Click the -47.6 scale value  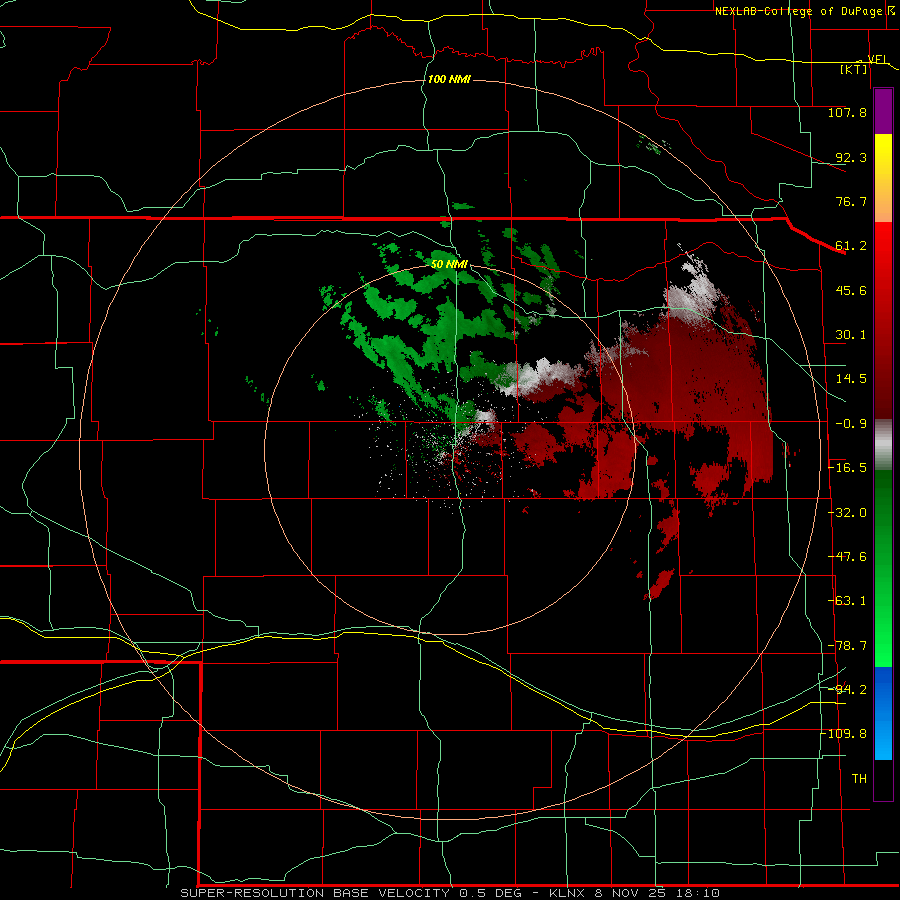(847, 557)
